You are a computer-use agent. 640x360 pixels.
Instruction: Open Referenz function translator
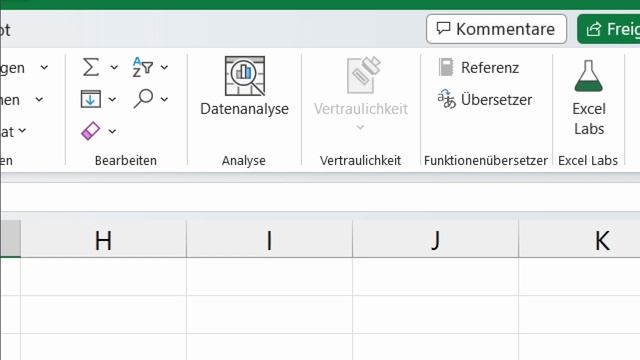478,67
